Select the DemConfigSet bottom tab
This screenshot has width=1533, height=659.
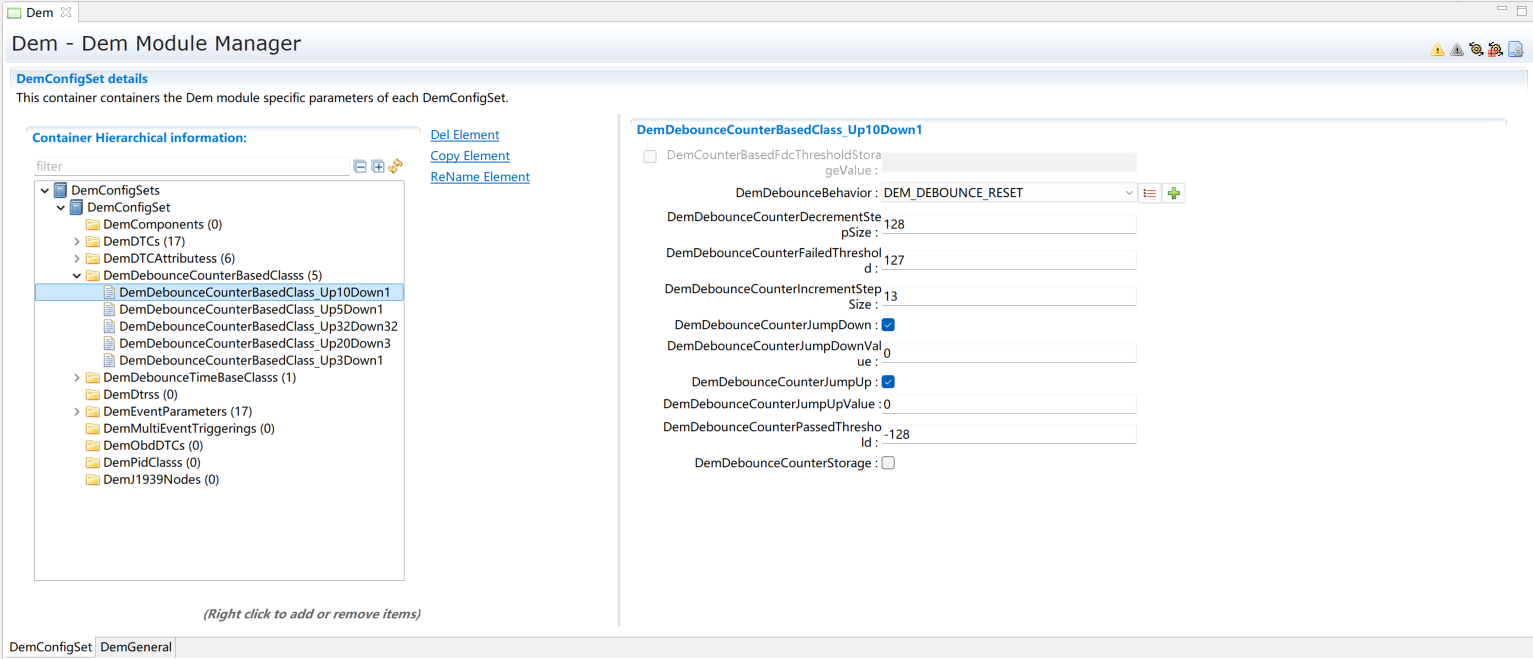50,647
